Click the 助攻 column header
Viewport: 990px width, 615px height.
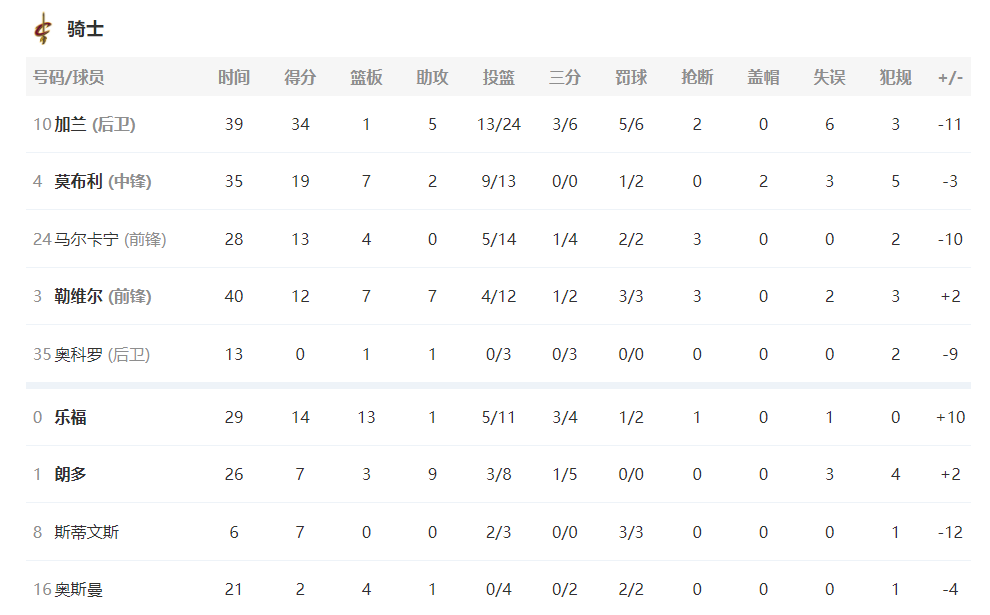tap(432, 77)
